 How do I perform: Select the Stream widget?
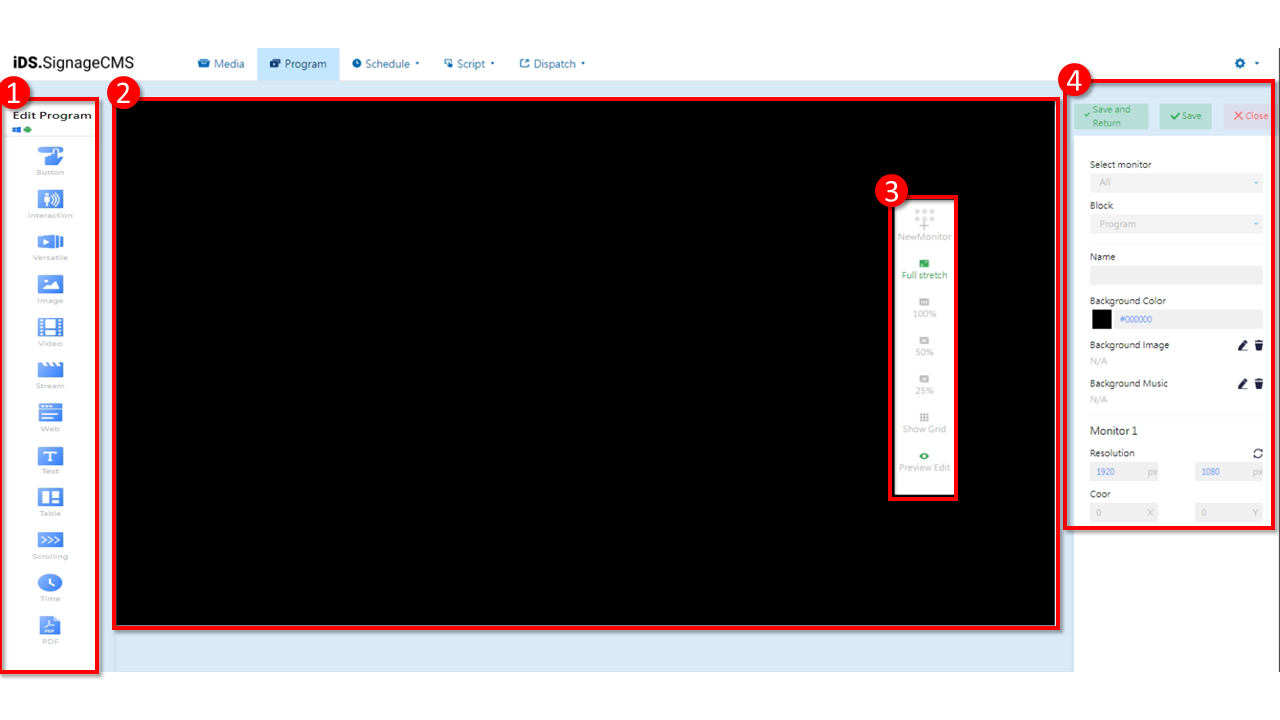pyautogui.click(x=50, y=370)
